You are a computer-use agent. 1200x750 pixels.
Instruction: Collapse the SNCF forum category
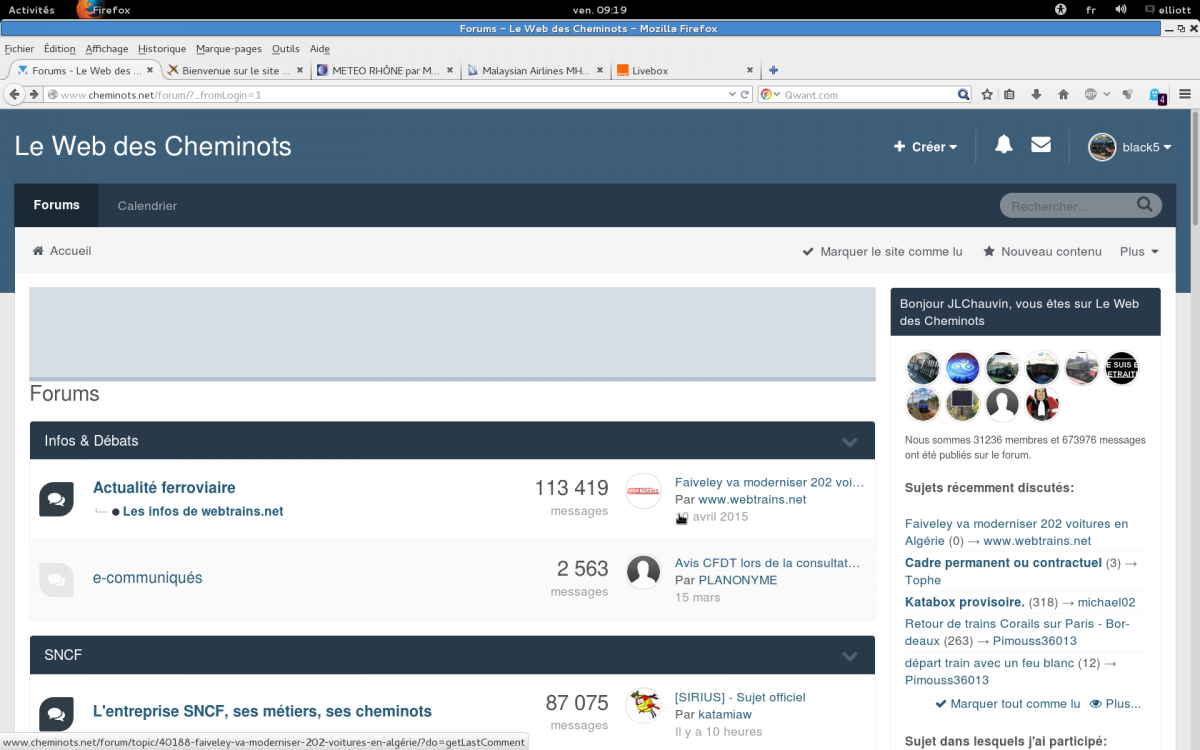(849, 656)
